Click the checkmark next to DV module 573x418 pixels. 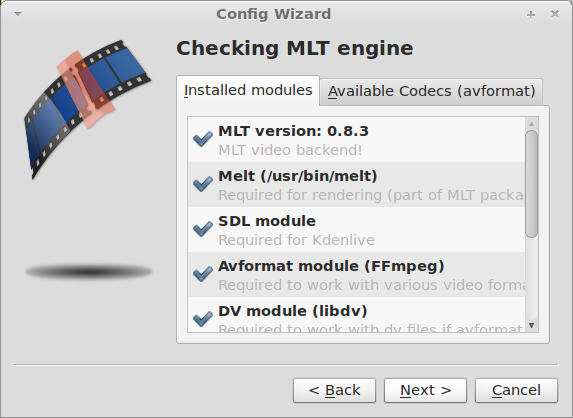[x=203, y=319]
